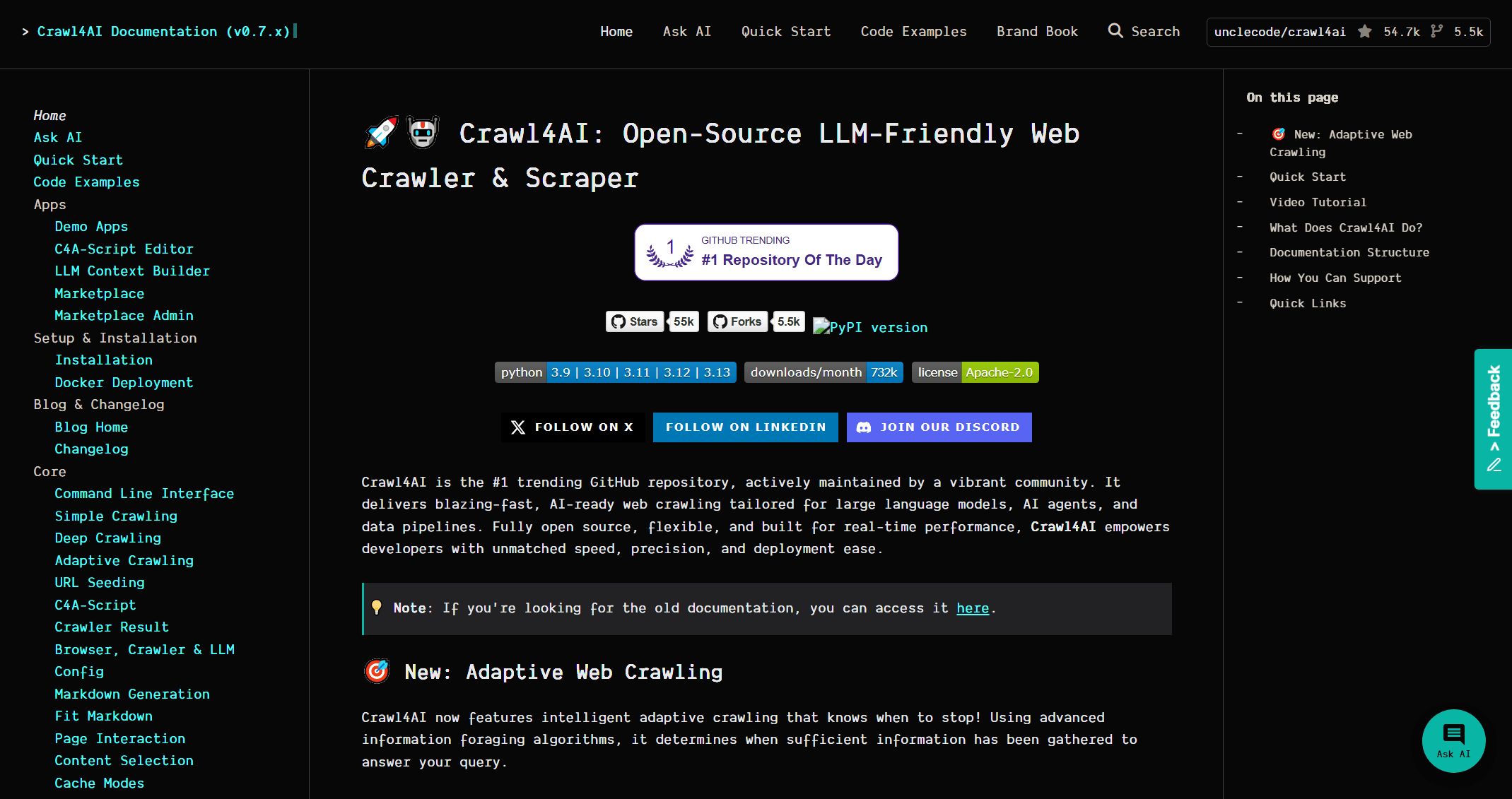Image resolution: width=1512 pixels, height=799 pixels.
Task: Click the GitHub fork icon in header
Action: click(1436, 32)
